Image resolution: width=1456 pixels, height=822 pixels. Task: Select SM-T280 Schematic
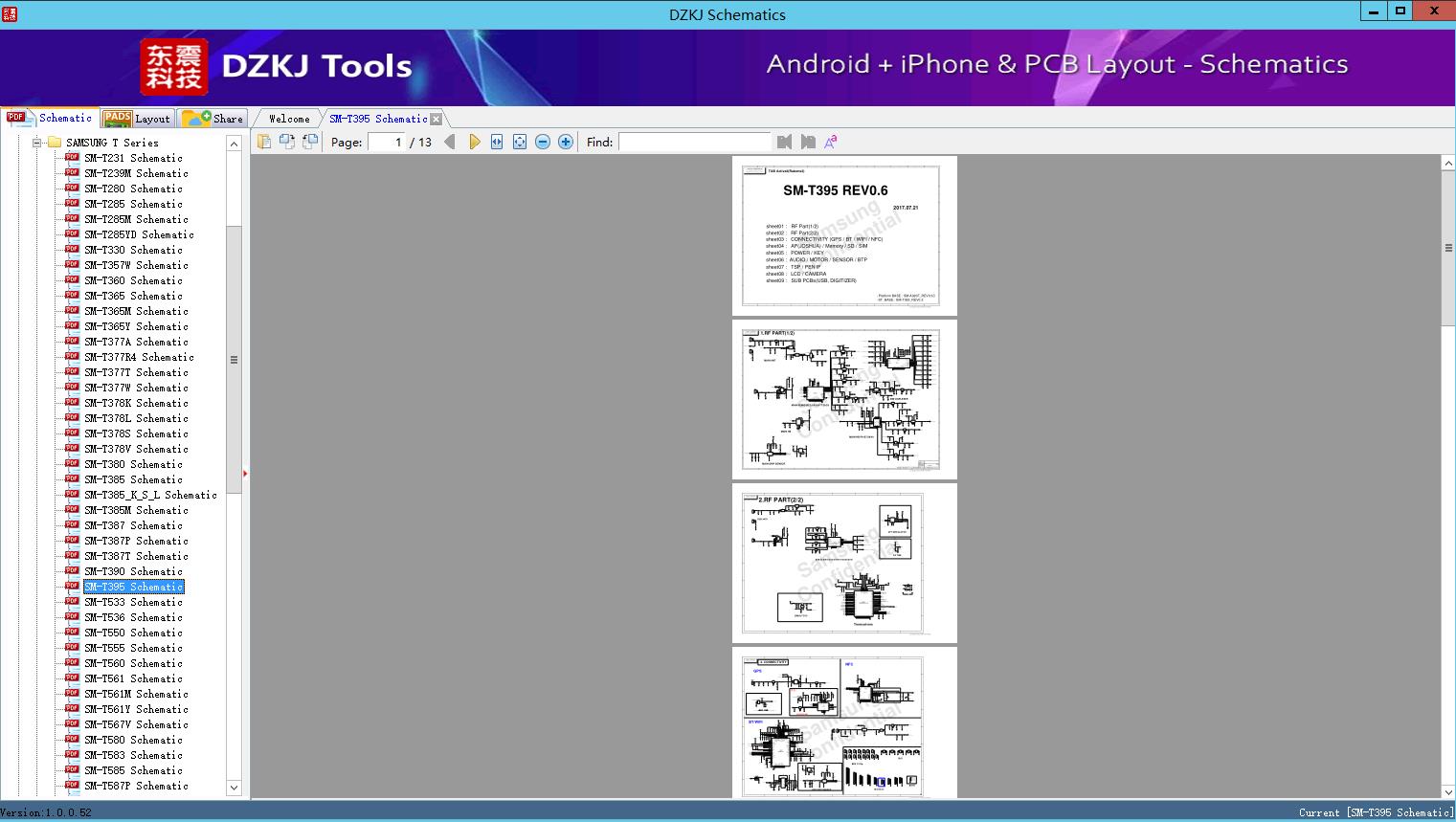pos(133,189)
